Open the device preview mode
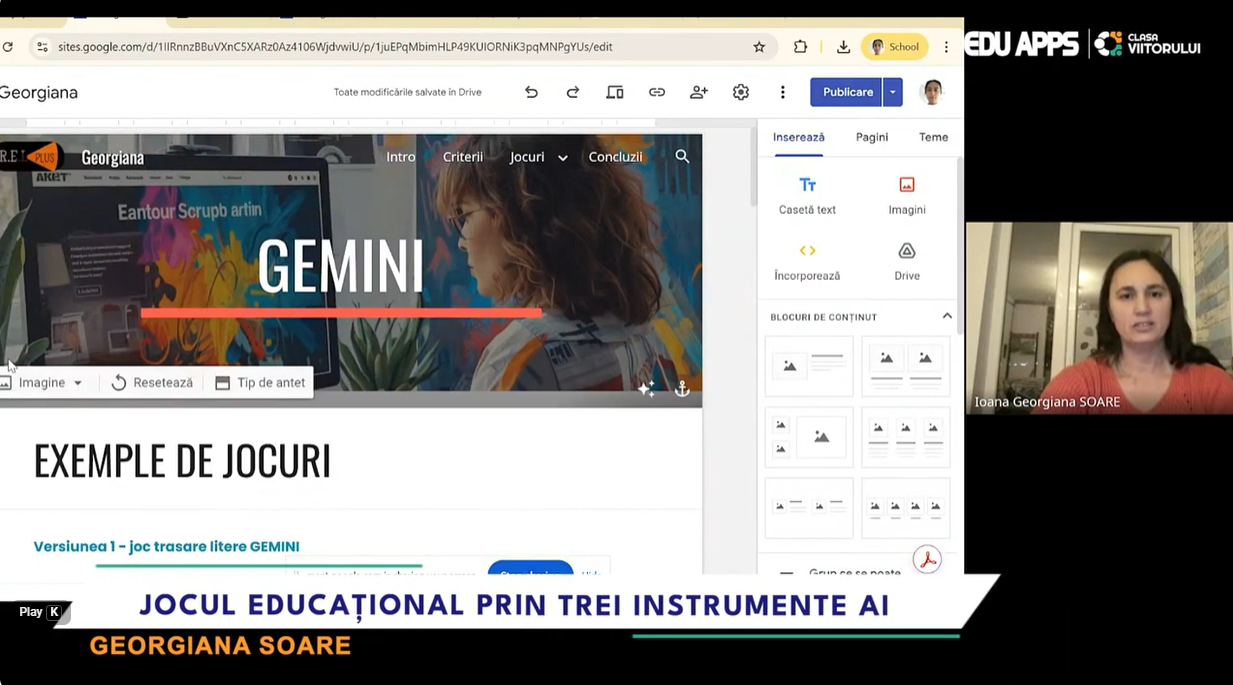The width and height of the screenshot is (1233, 685). coord(615,92)
